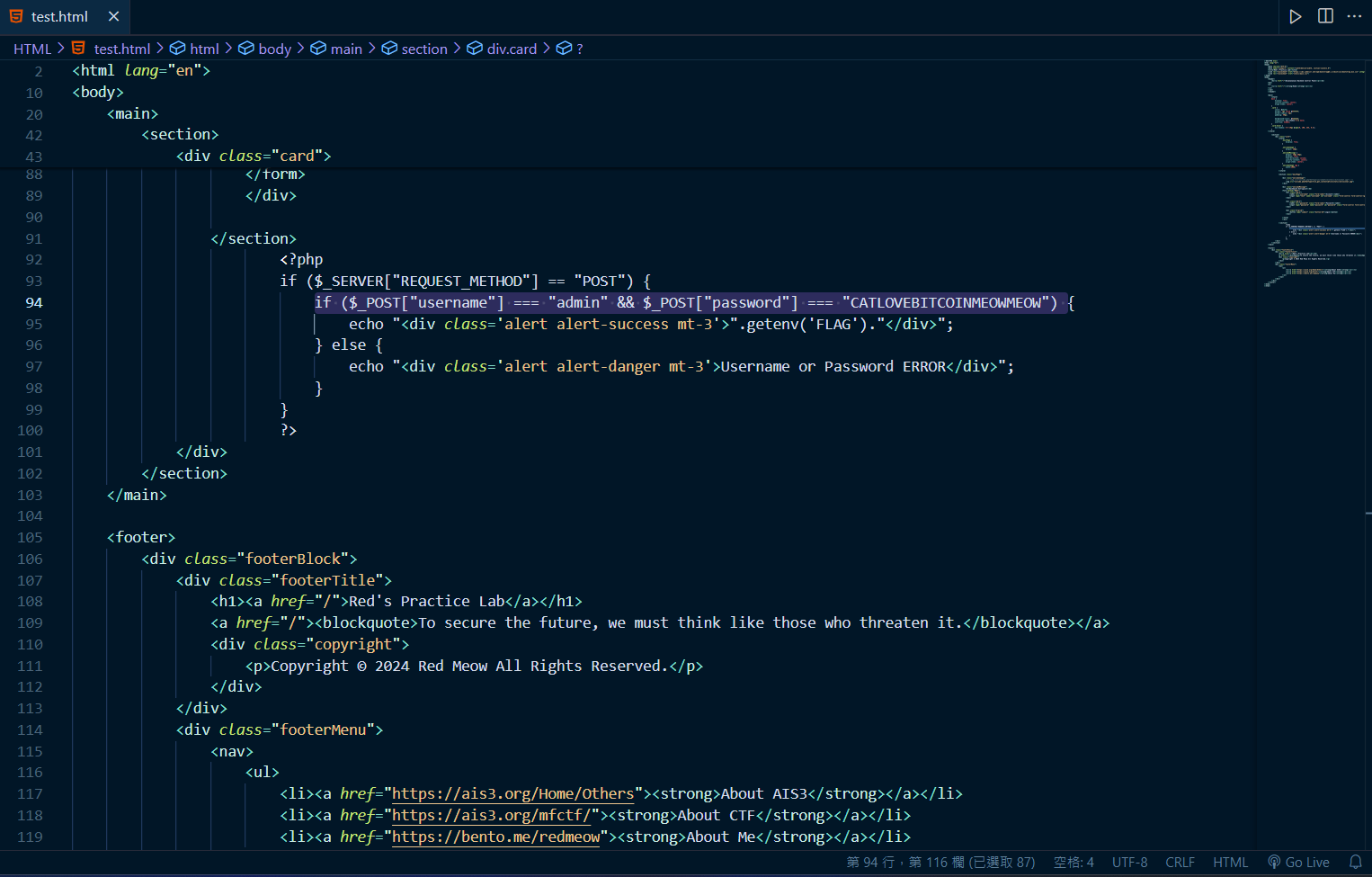Click the Split Editor icon
Screen dimensions: 1372x877
pyautogui.click(x=1325, y=16)
